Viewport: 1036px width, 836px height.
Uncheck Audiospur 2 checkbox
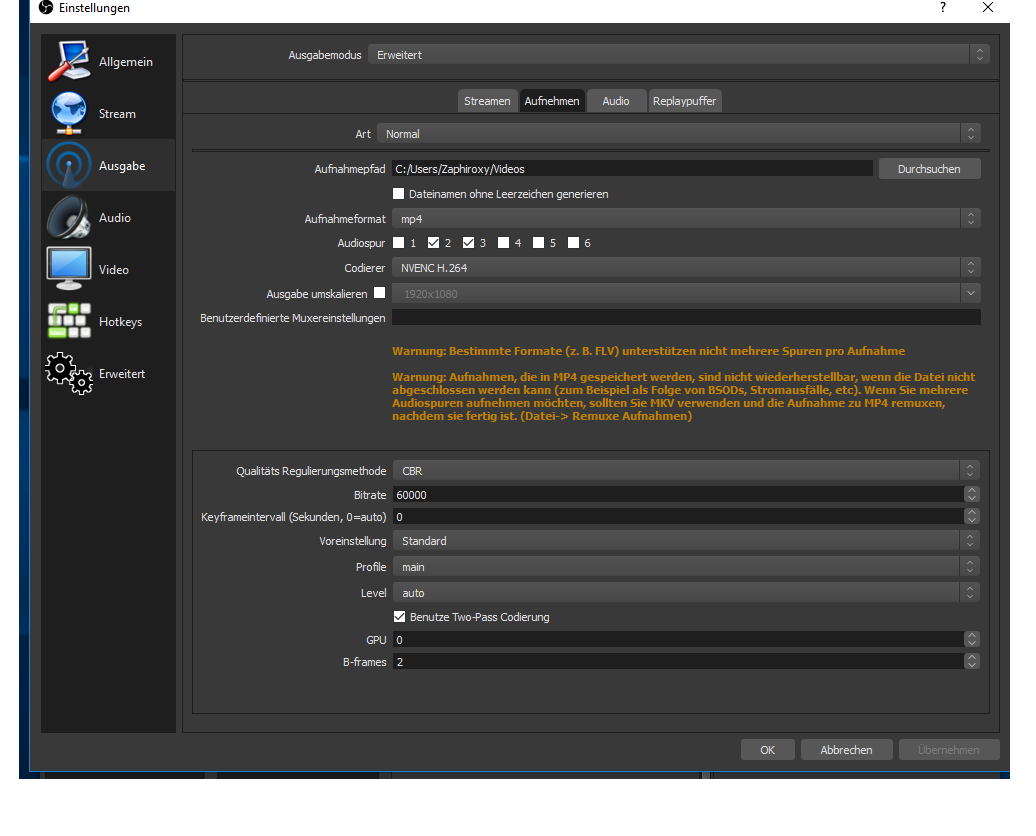[x=434, y=243]
